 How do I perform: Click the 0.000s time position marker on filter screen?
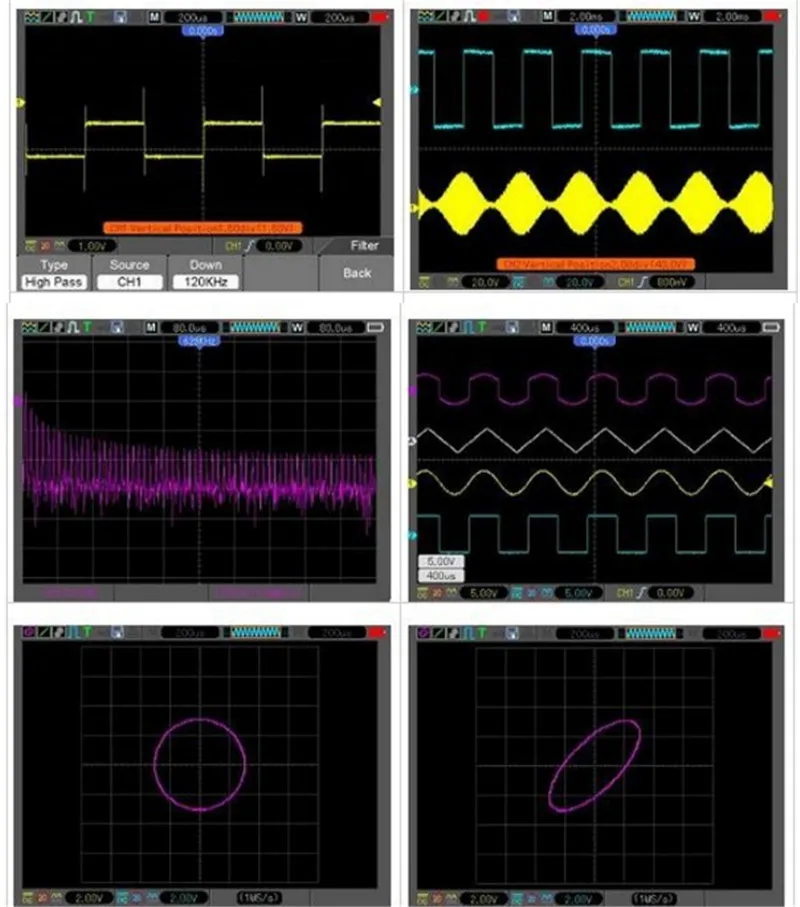[202, 31]
